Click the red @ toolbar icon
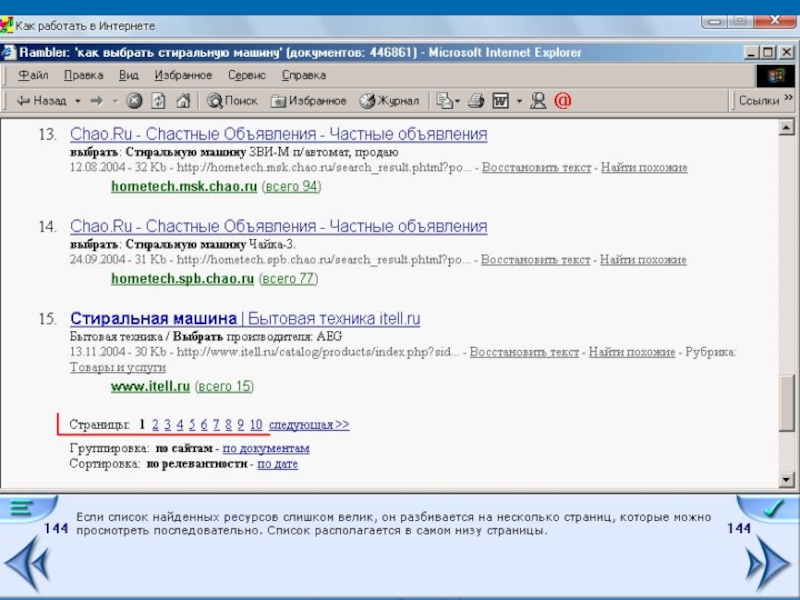This screenshot has width=800, height=600. click(562, 101)
